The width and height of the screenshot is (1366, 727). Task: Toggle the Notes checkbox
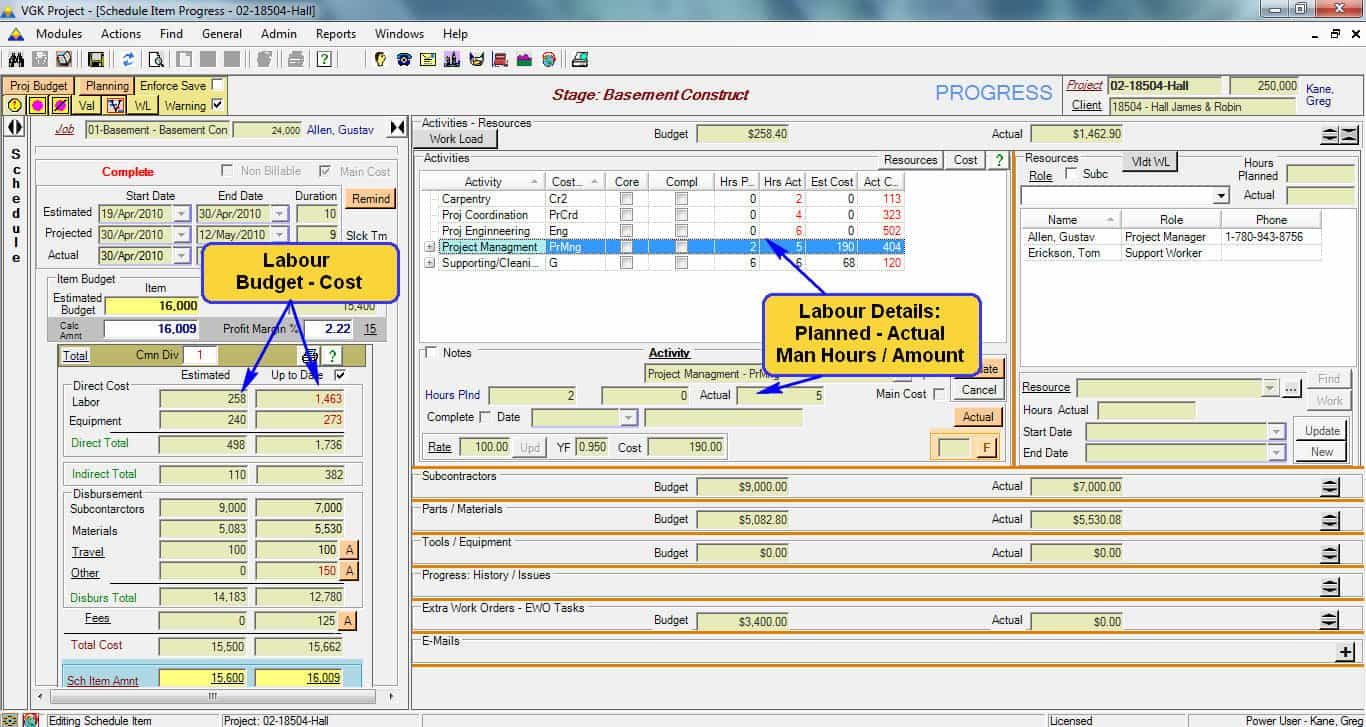431,353
